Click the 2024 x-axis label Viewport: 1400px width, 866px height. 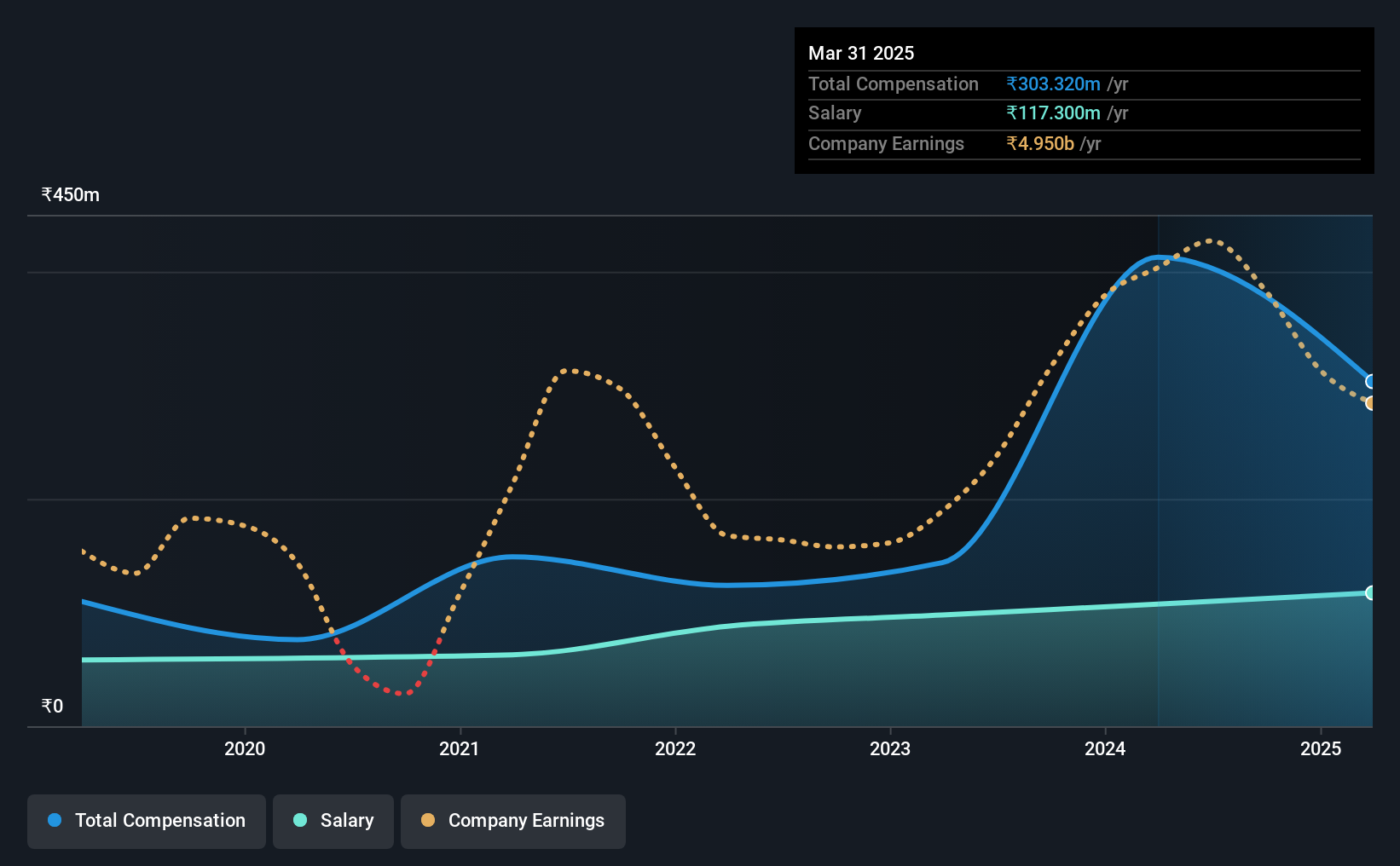(x=1105, y=748)
